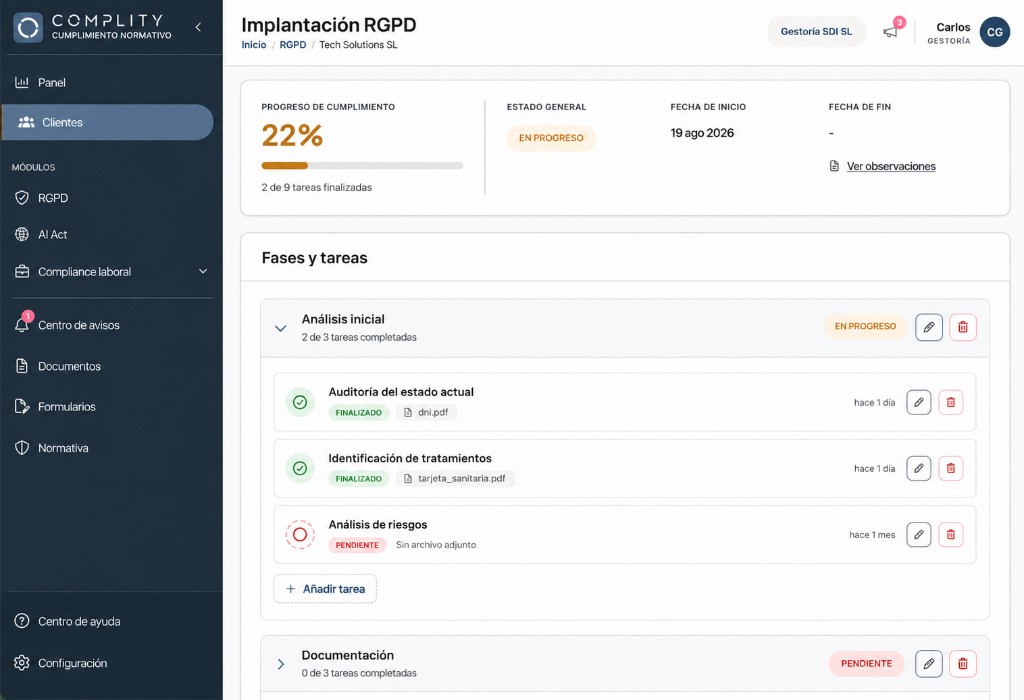Click the Centro de avisos bell icon

(x=22, y=325)
